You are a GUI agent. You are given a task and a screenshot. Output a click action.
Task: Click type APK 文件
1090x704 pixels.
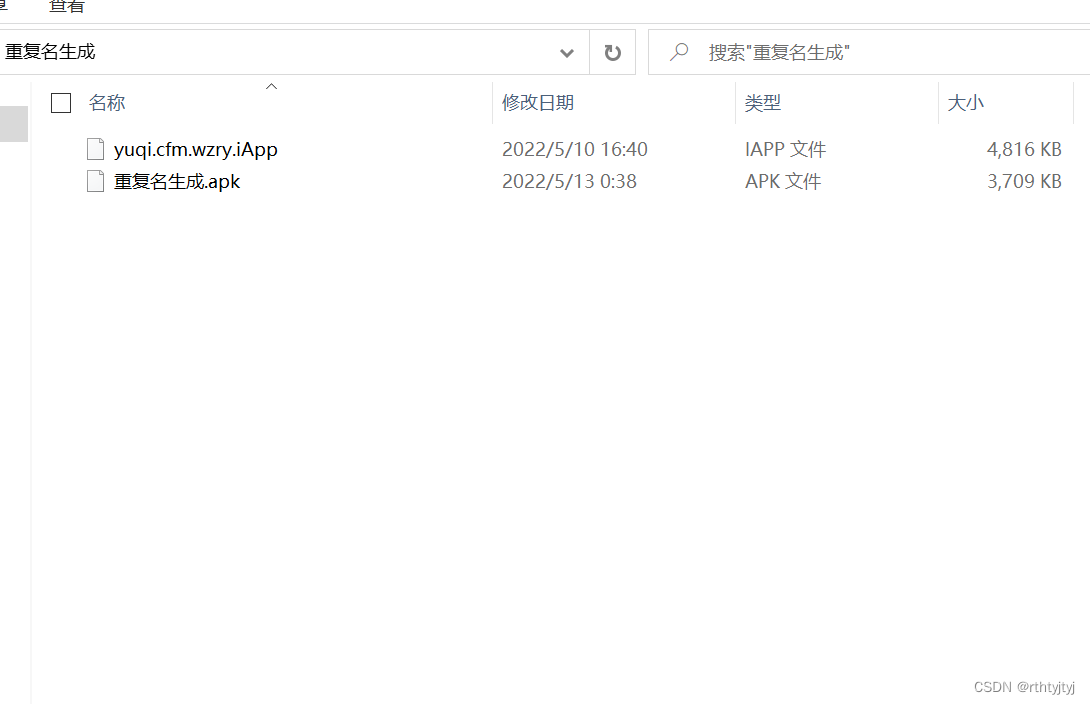tap(783, 181)
